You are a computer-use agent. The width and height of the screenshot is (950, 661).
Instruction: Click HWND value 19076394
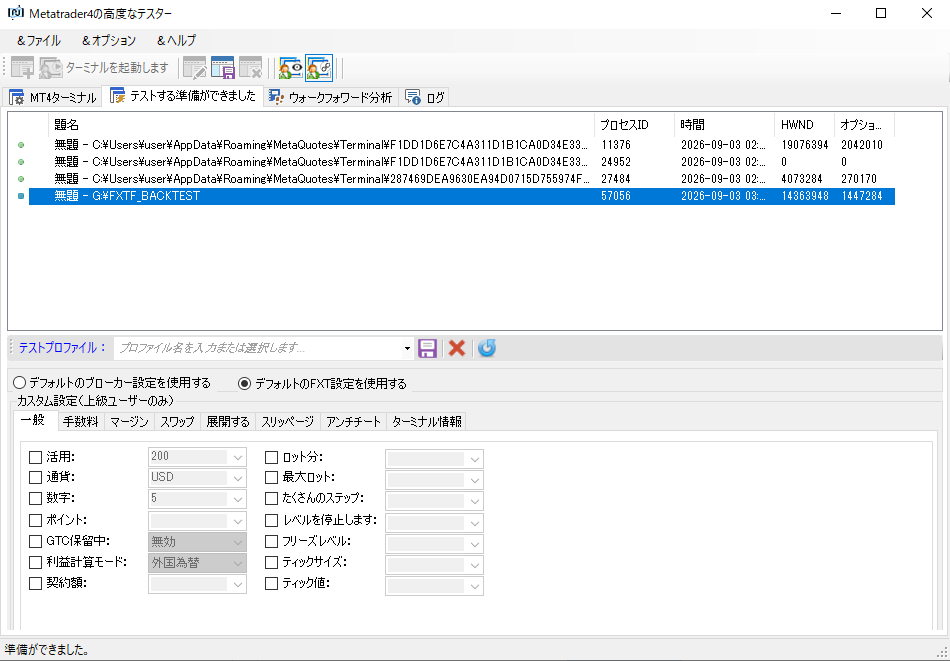805,145
